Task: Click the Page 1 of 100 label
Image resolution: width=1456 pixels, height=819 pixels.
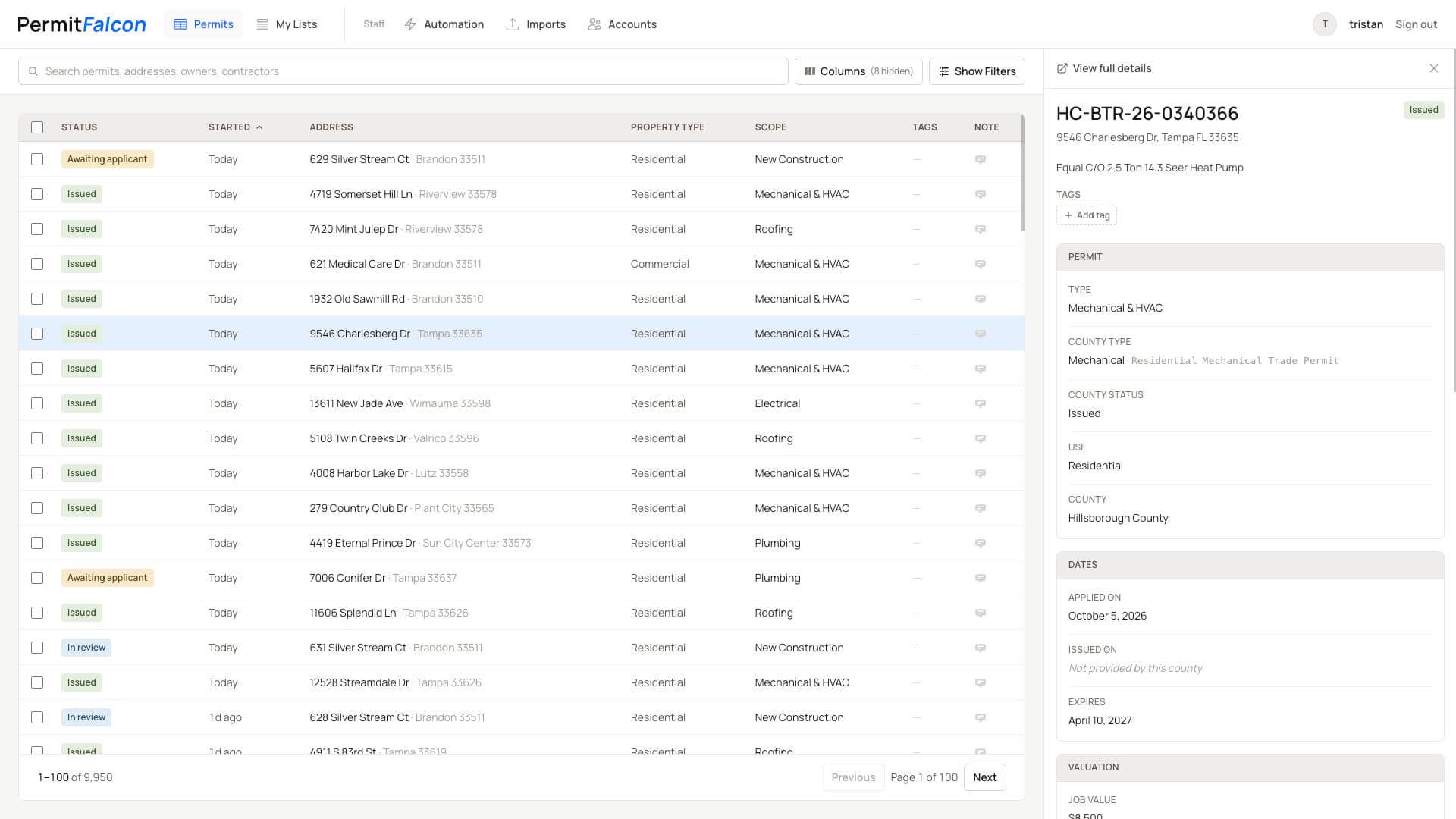Action: point(924,777)
